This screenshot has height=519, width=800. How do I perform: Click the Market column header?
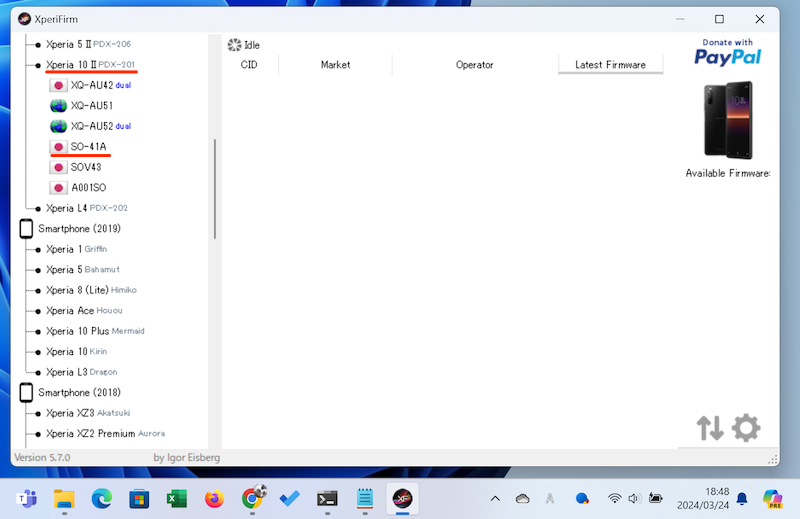pos(335,65)
